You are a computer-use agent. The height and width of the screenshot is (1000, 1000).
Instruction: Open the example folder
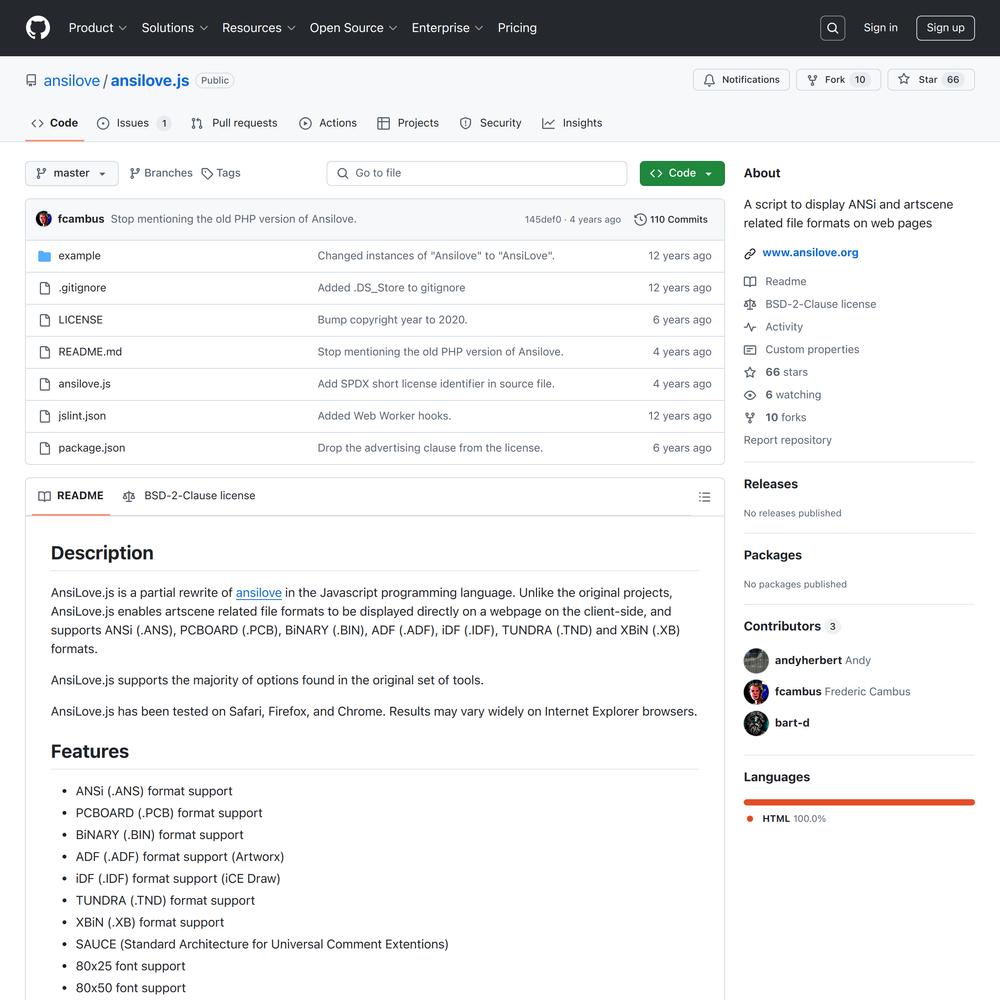coord(80,256)
